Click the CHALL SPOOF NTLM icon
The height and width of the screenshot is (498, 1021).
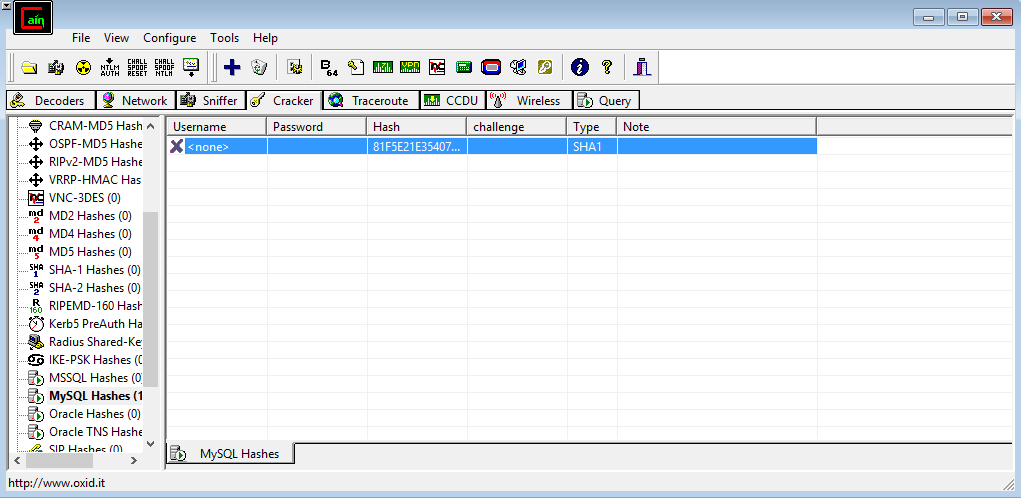[164, 67]
